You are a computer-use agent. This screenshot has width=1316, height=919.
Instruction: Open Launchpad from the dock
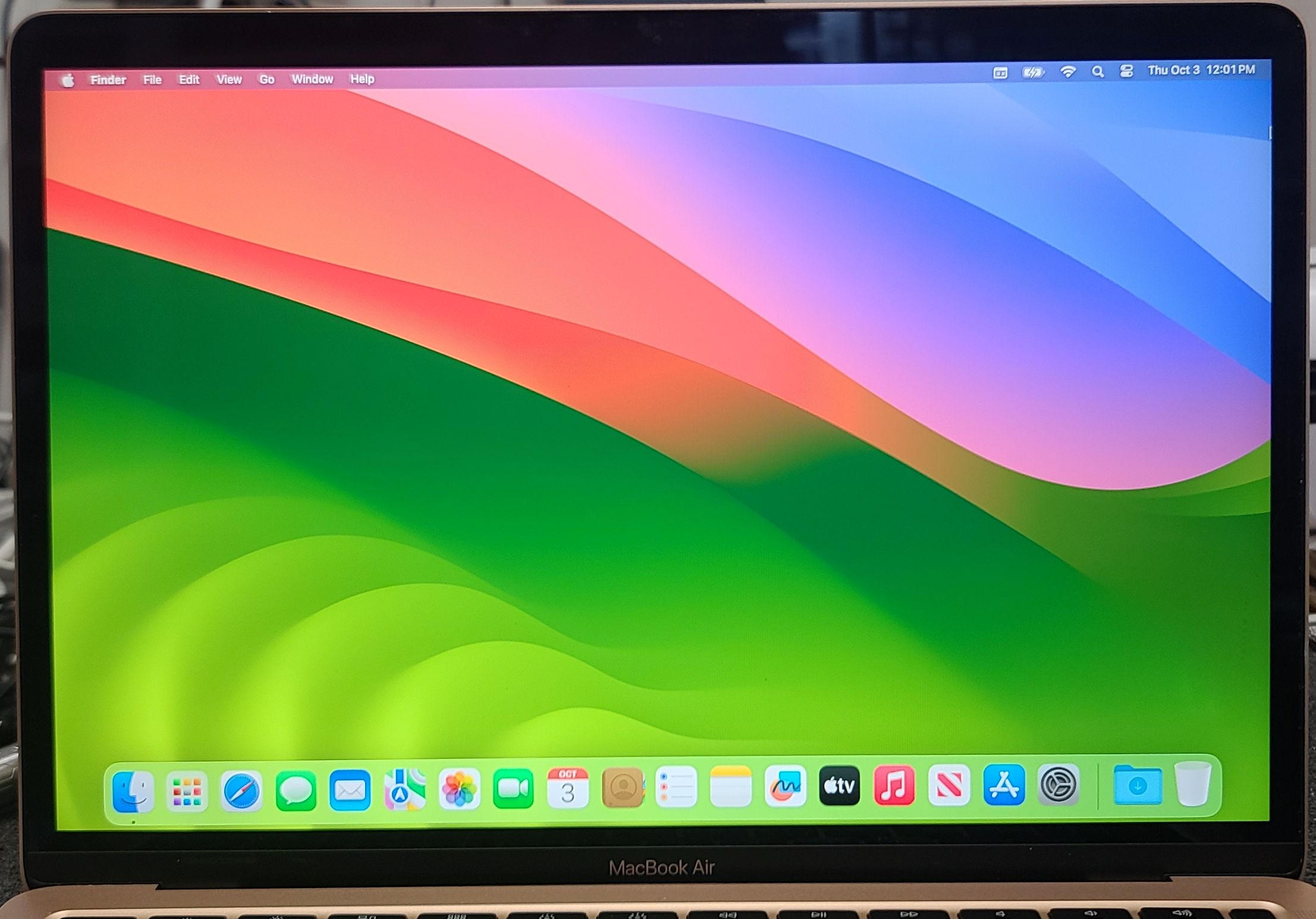187,791
